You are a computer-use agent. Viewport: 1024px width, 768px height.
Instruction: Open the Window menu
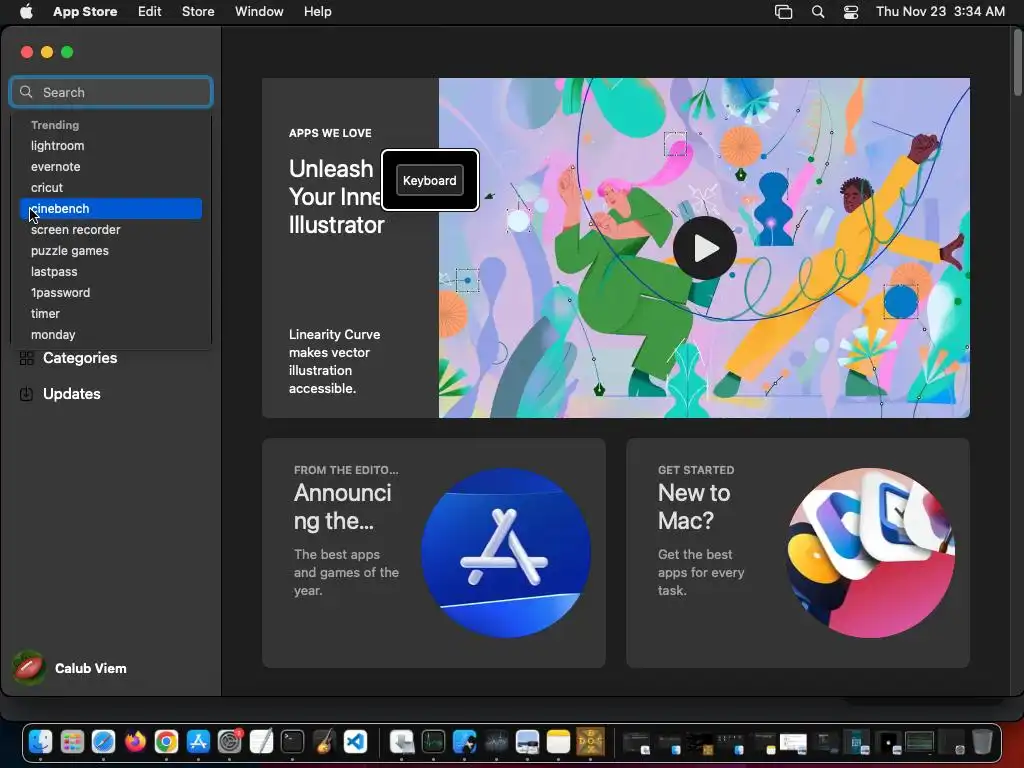[x=259, y=12]
